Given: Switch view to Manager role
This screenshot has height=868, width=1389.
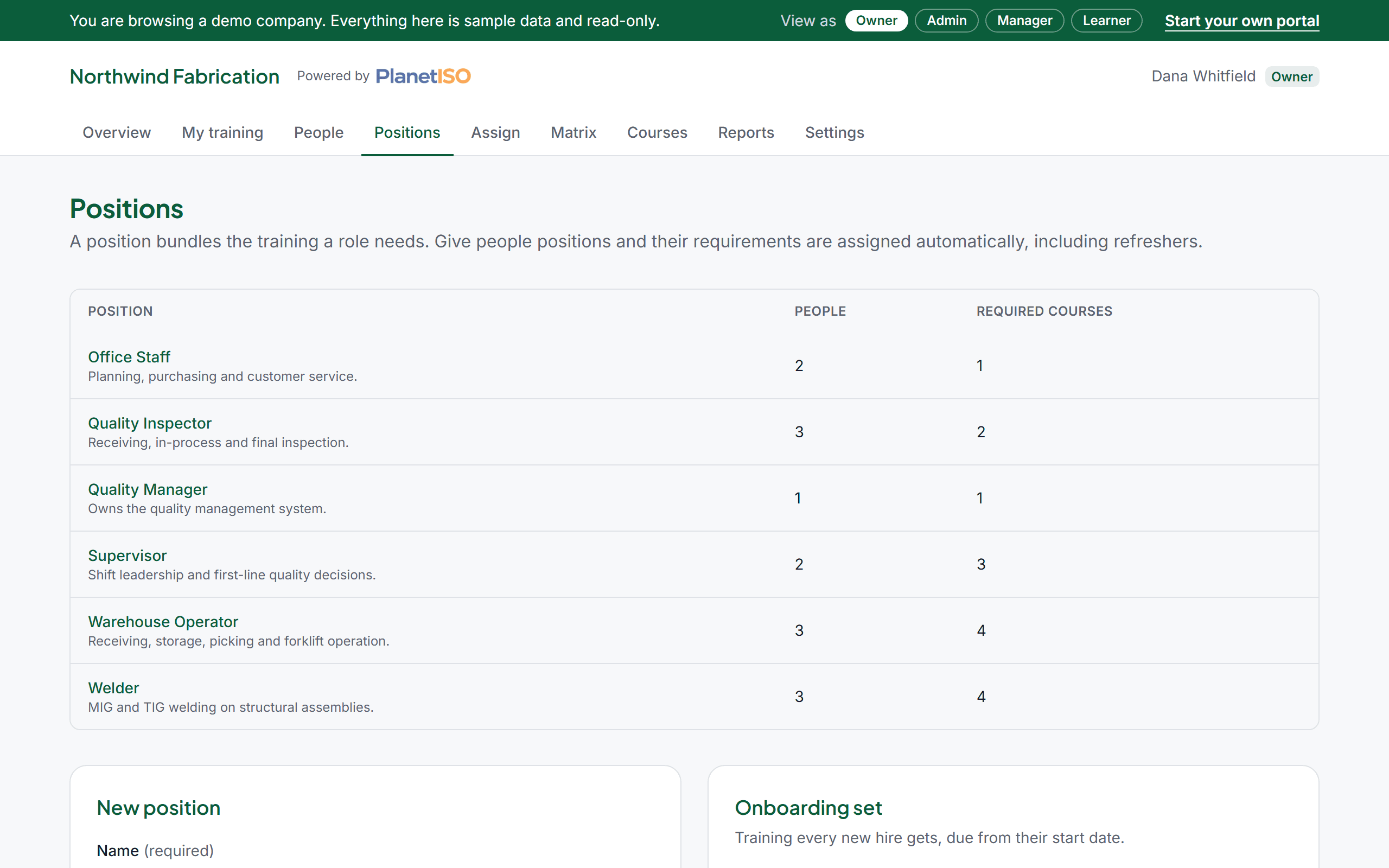Looking at the screenshot, I should (1024, 21).
